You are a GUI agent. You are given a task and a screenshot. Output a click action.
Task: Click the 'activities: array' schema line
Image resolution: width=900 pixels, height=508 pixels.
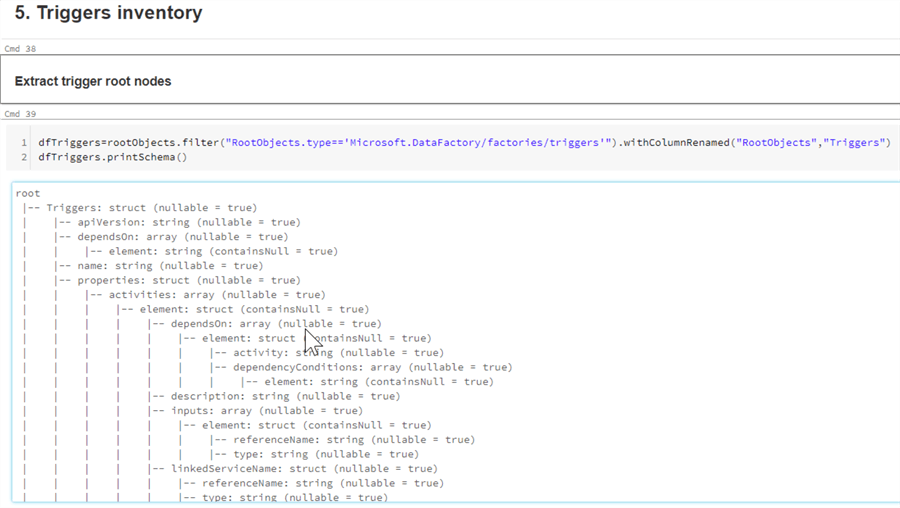(217, 294)
